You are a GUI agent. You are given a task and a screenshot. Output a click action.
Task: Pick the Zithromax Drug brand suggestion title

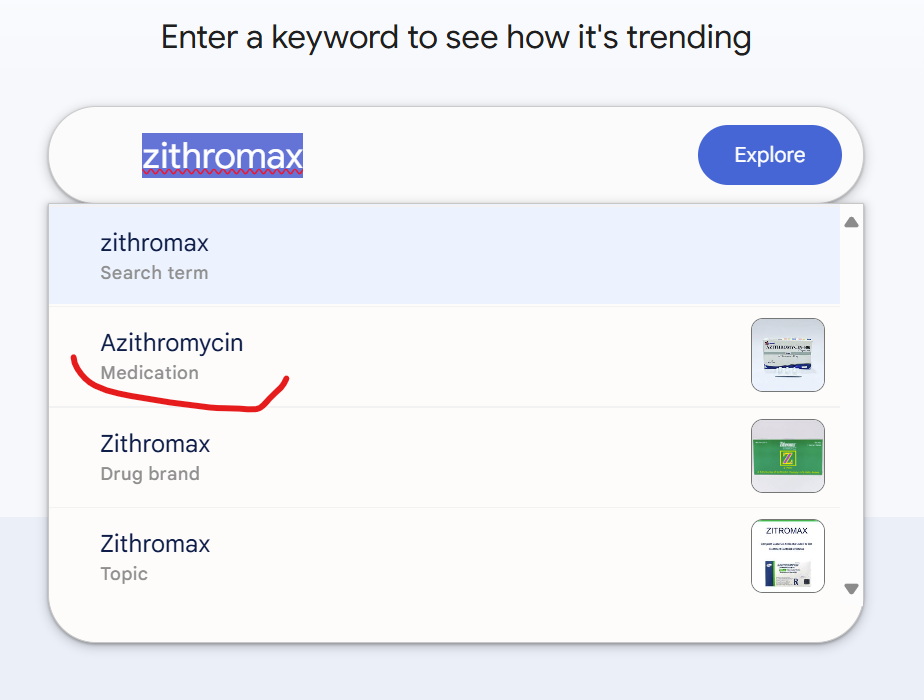coord(155,443)
